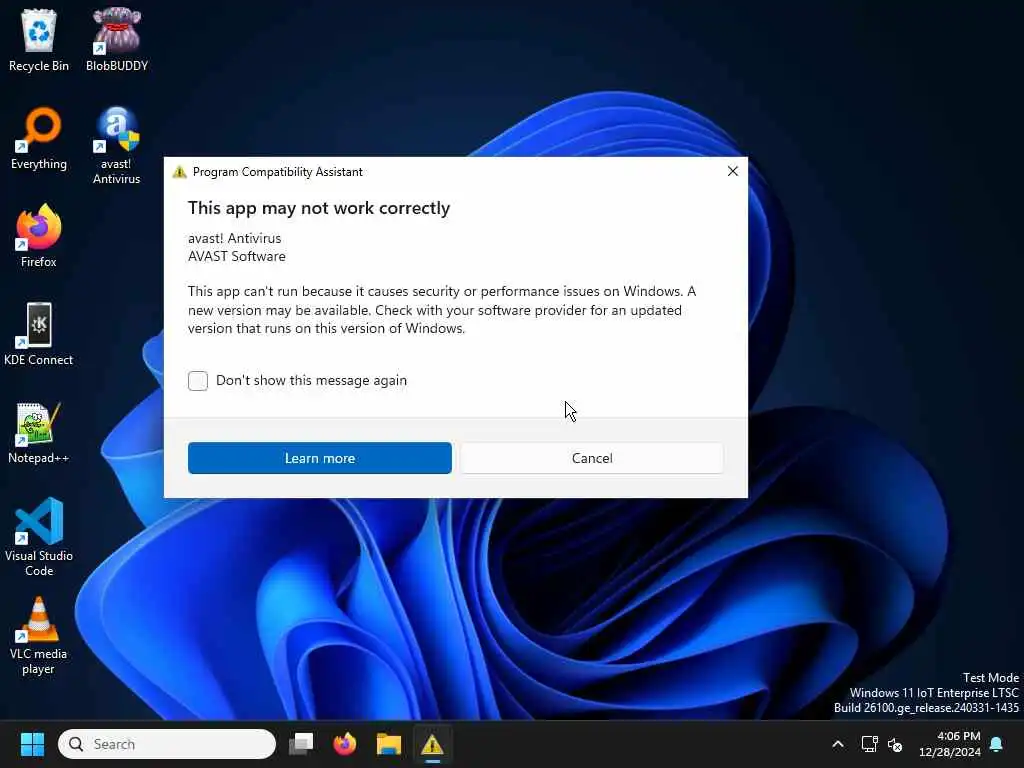This screenshot has height=768, width=1024.
Task: Select the VLC media player shortcut
Action: (x=39, y=635)
